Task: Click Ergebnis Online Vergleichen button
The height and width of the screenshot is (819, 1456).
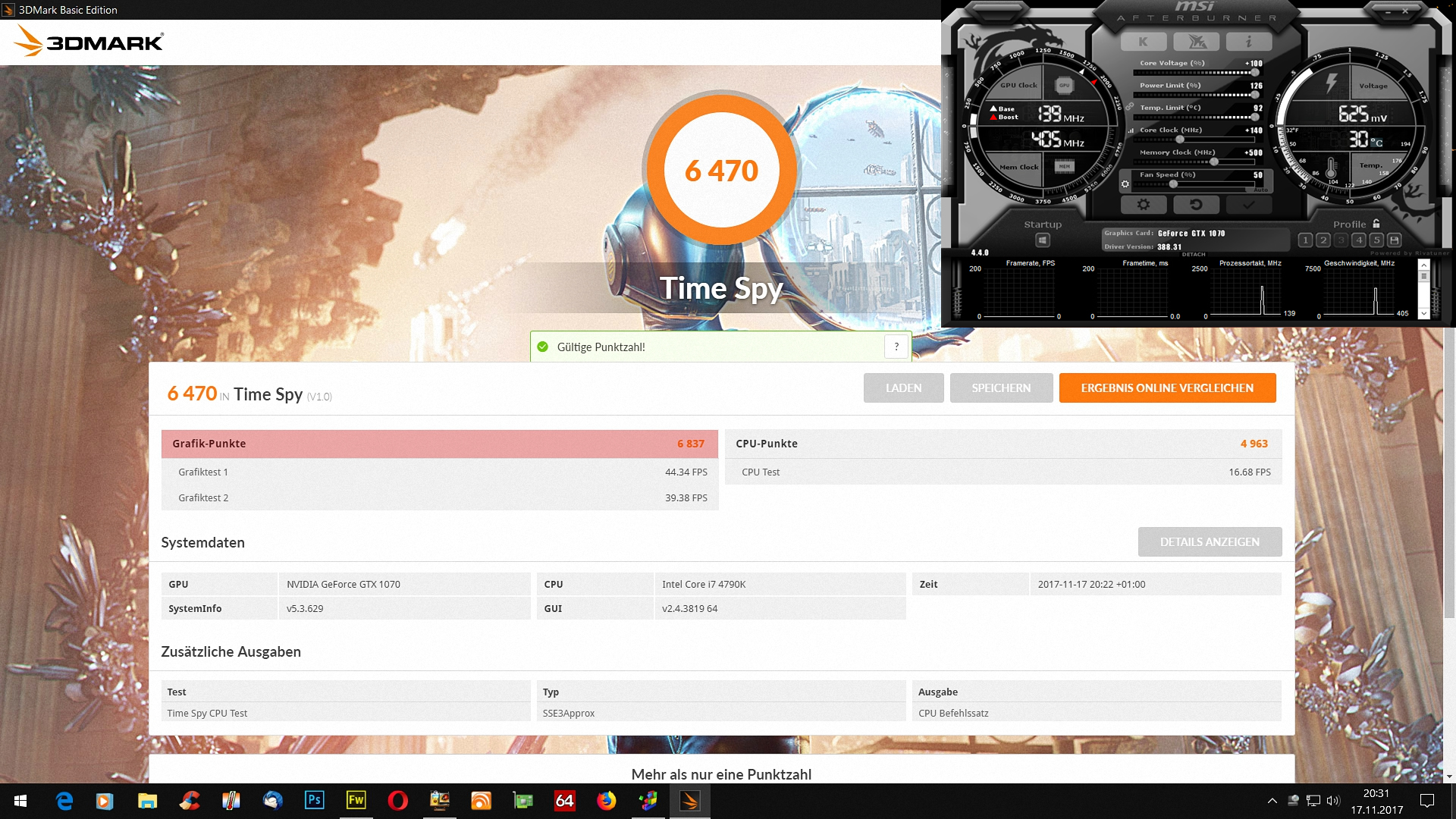Action: 1167,388
